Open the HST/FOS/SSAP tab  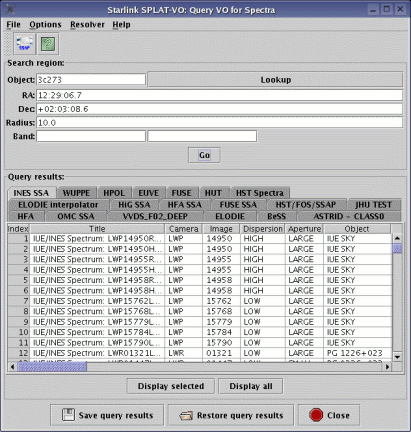(306, 205)
